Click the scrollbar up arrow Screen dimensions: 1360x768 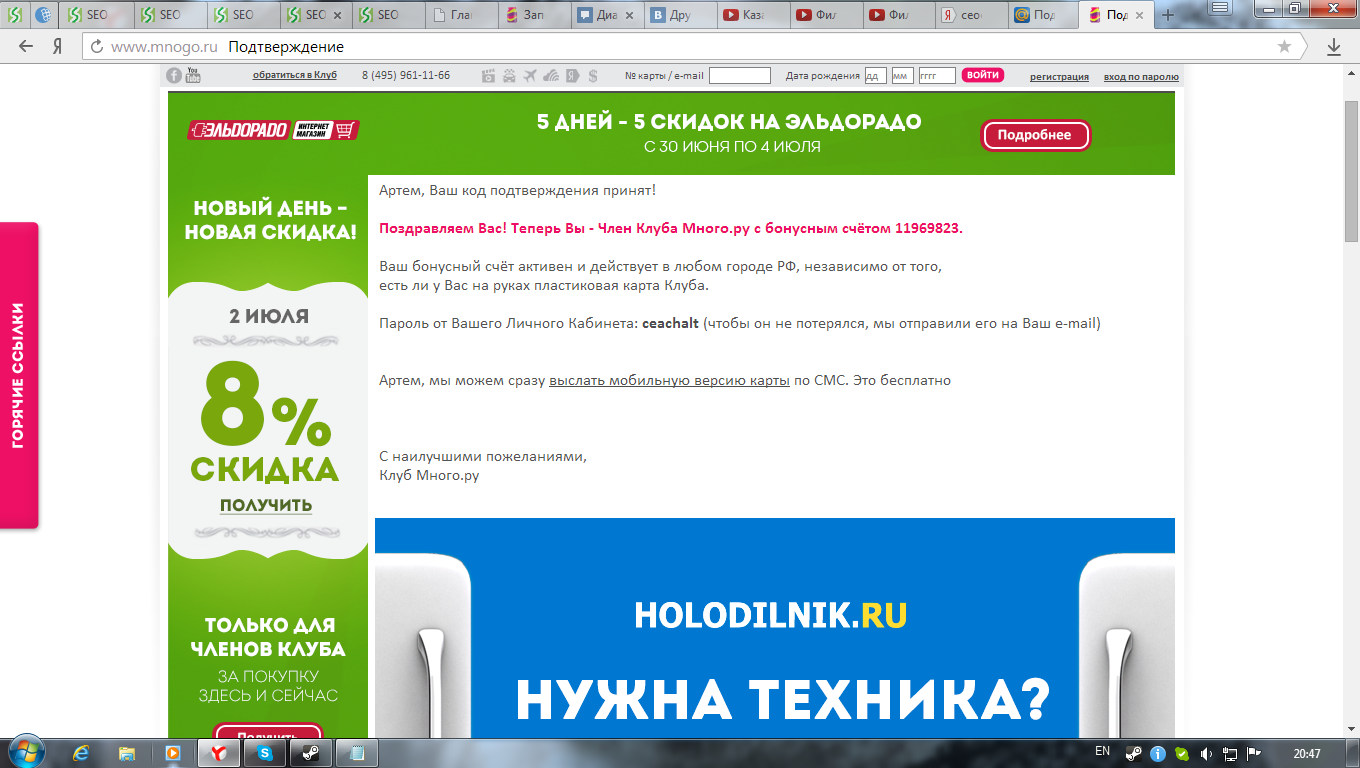pos(1351,72)
